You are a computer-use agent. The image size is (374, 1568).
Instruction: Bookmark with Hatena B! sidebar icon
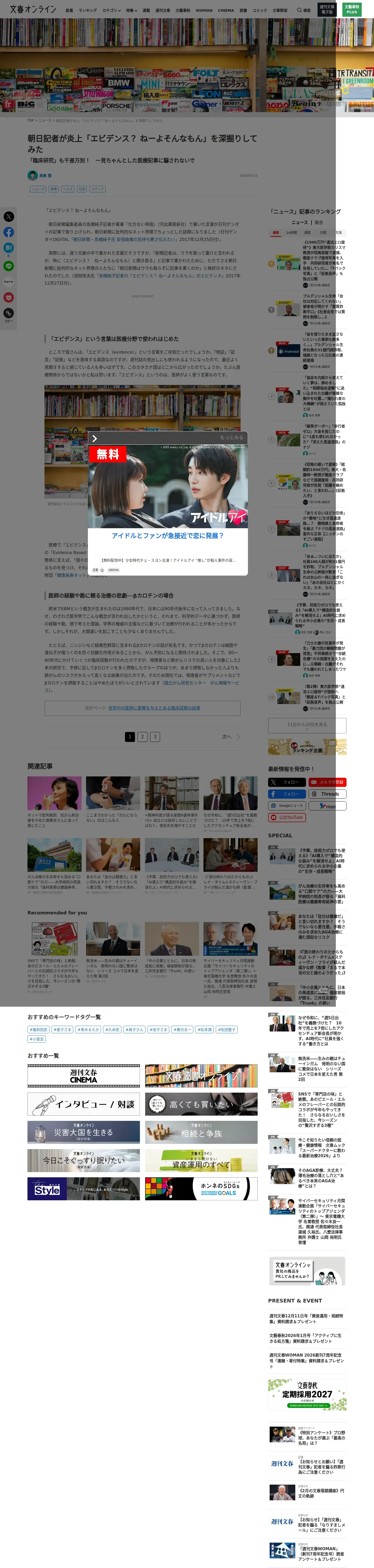point(9,248)
